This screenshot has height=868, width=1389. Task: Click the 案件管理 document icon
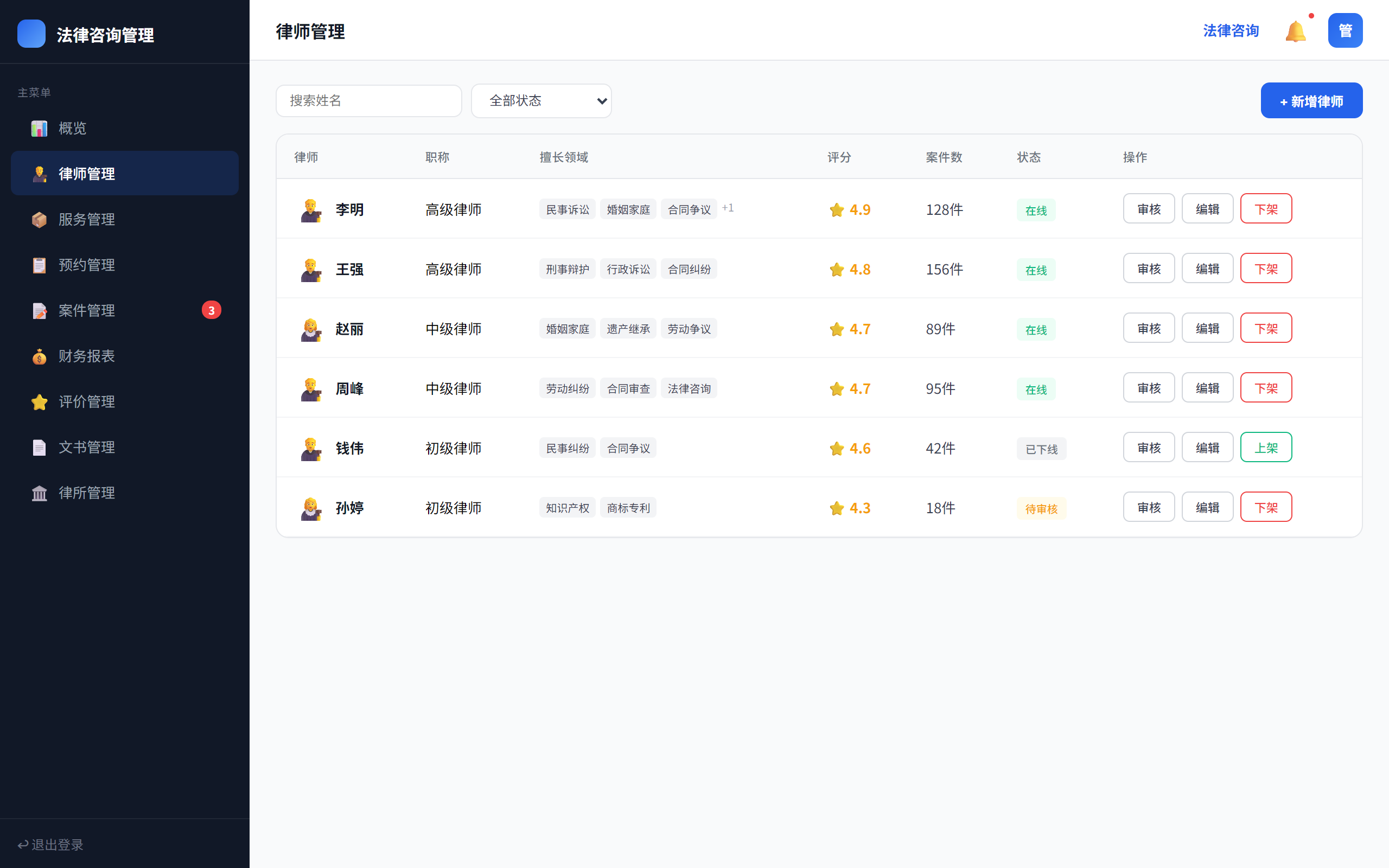(39, 310)
